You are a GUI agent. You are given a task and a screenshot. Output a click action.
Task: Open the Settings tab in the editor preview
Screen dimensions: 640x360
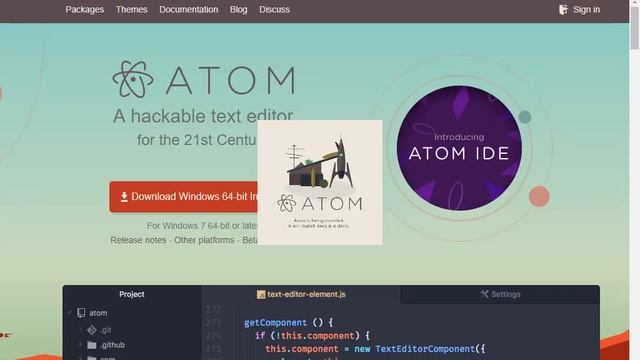(x=500, y=294)
